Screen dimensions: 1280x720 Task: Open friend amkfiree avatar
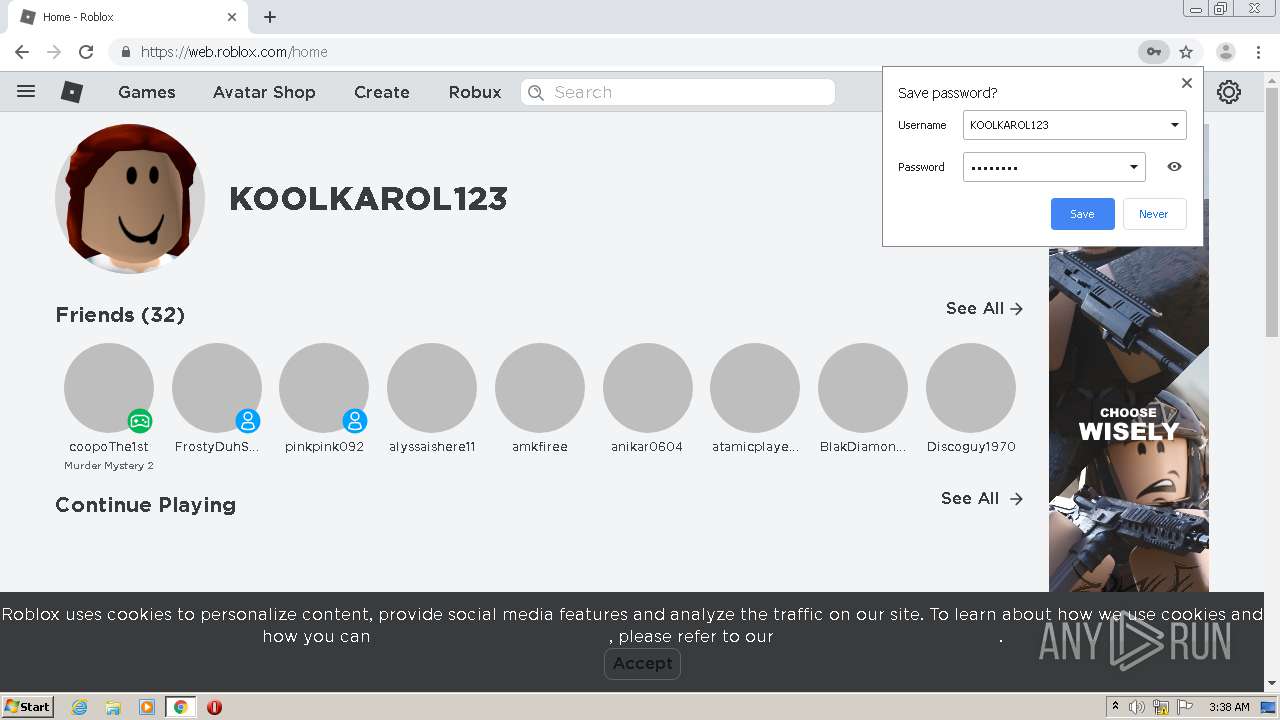[540, 388]
